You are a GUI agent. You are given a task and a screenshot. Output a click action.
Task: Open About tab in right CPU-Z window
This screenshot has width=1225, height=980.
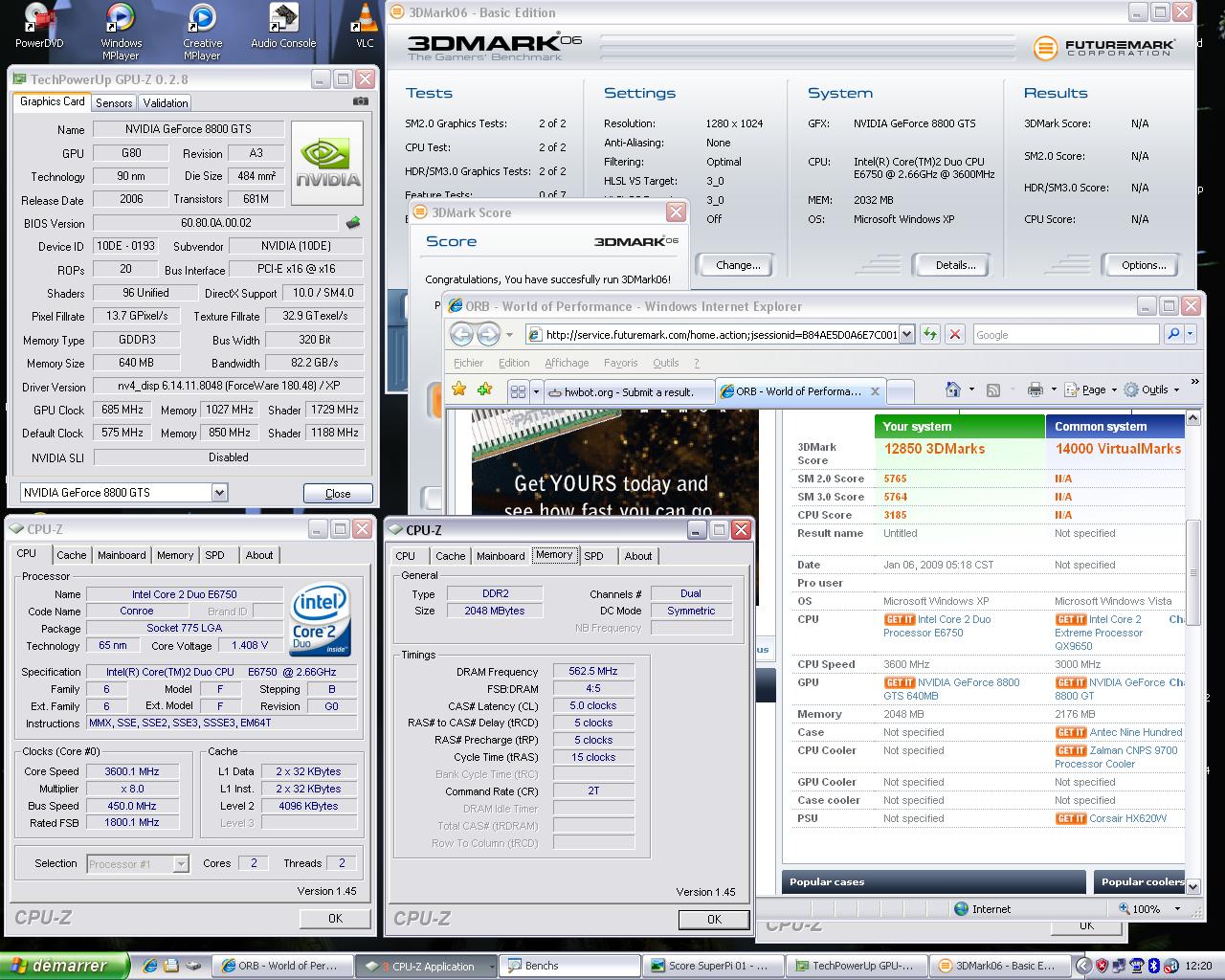(638, 556)
